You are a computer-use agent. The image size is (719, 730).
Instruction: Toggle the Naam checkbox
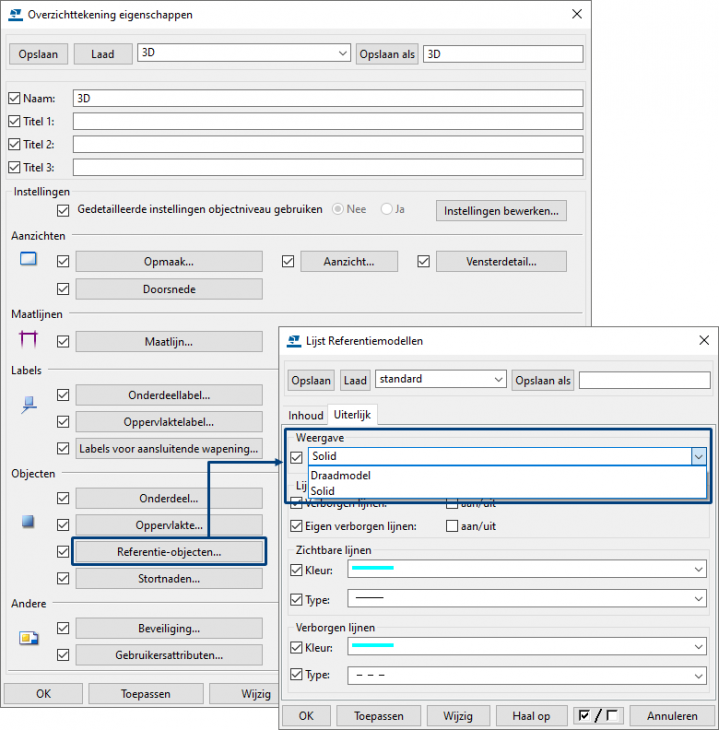(x=14, y=98)
